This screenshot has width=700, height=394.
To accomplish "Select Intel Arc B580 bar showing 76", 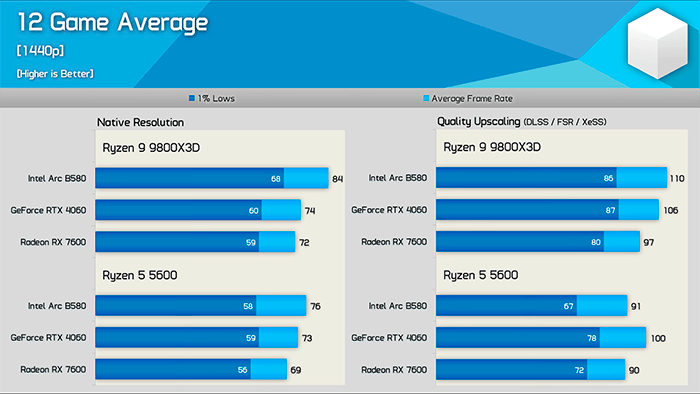I will pos(200,306).
